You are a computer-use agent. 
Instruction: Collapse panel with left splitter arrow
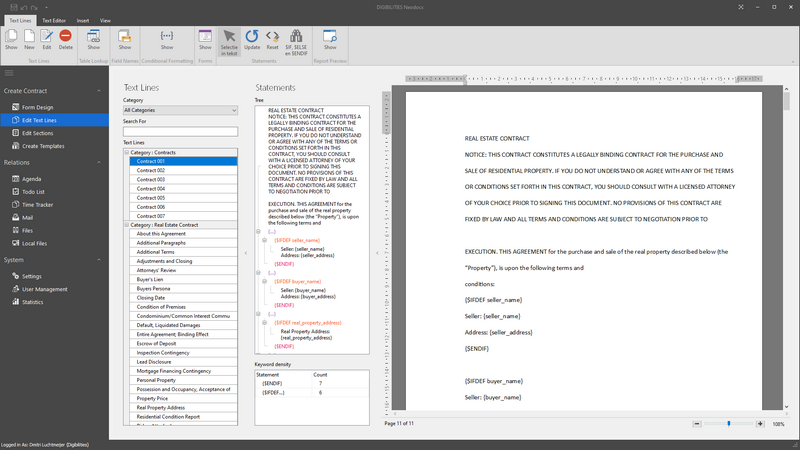[245, 253]
